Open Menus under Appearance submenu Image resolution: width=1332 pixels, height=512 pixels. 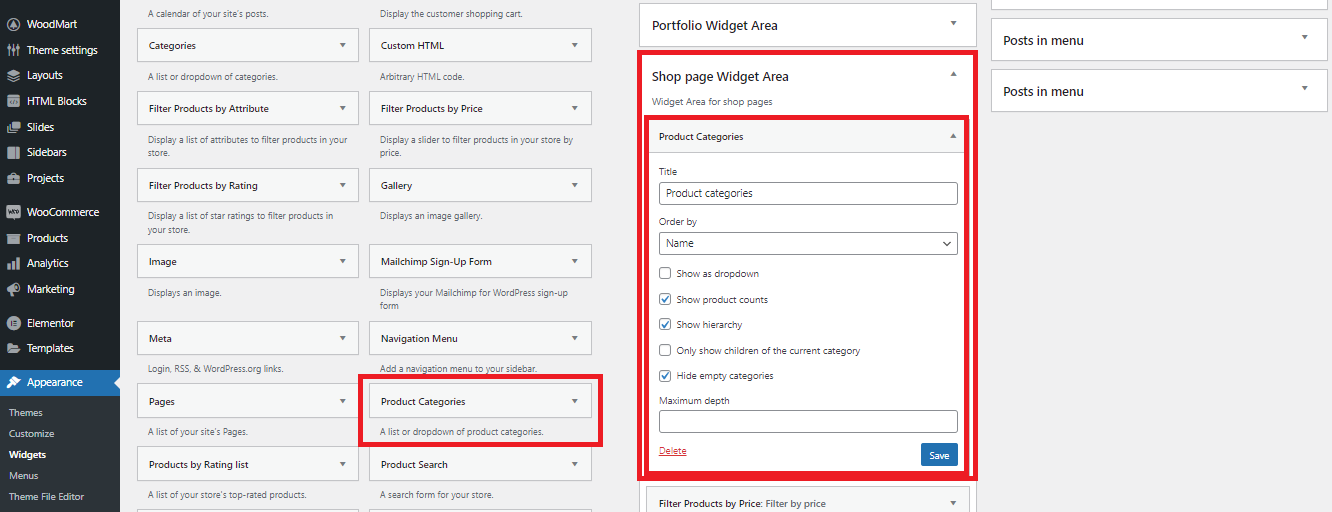coord(24,476)
